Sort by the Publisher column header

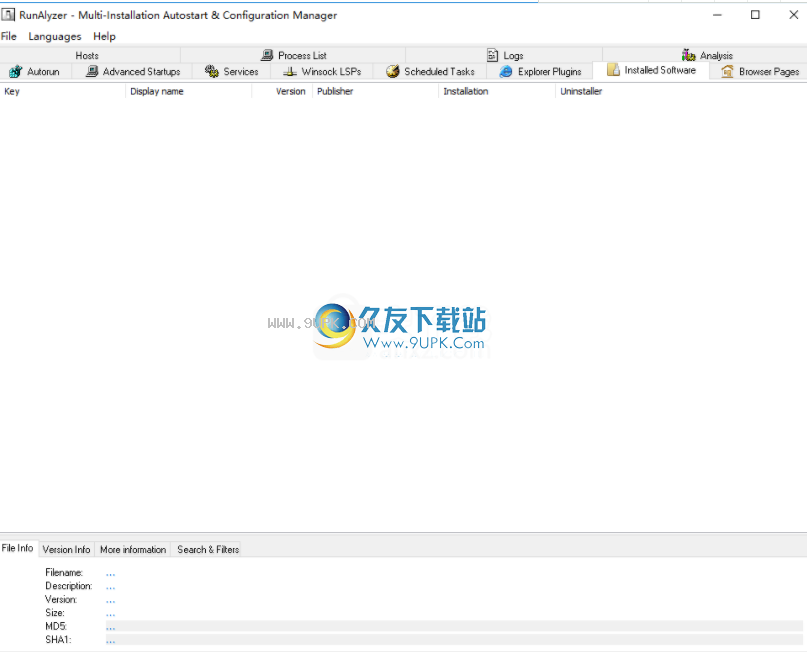375,91
